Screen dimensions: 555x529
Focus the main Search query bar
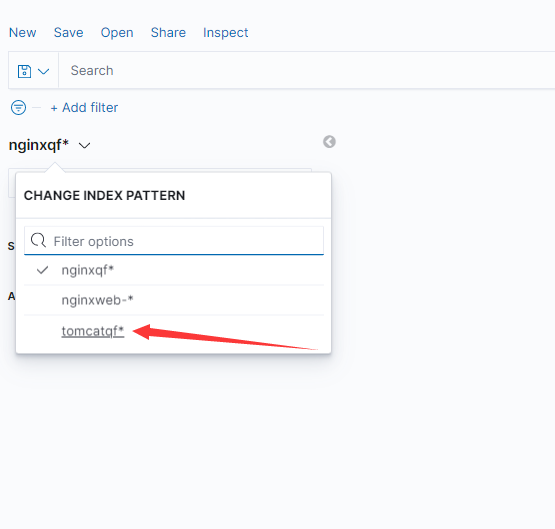tap(307, 70)
